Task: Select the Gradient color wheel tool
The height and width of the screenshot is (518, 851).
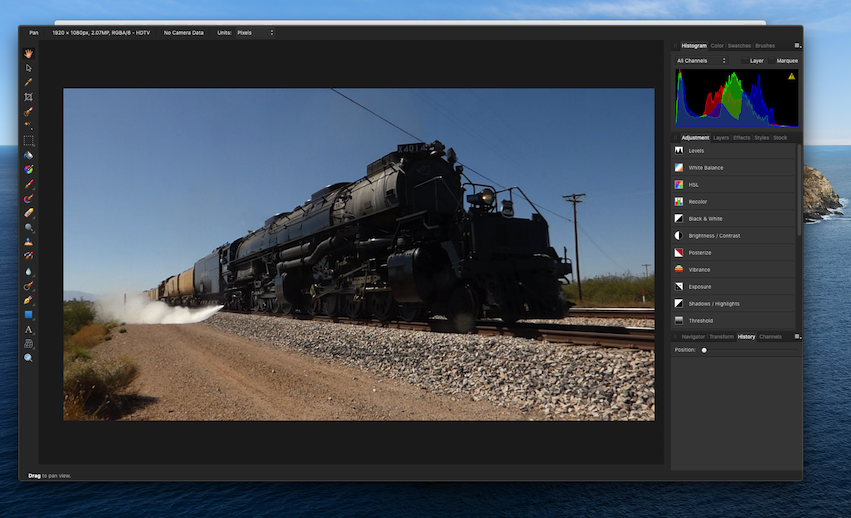Action: point(28,169)
